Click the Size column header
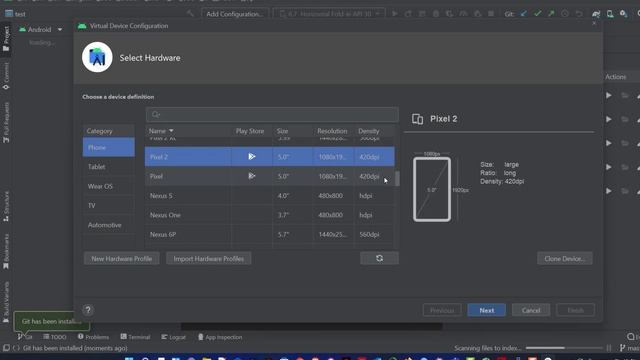The width and height of the screenshot is (640, 360). point(293,131)
